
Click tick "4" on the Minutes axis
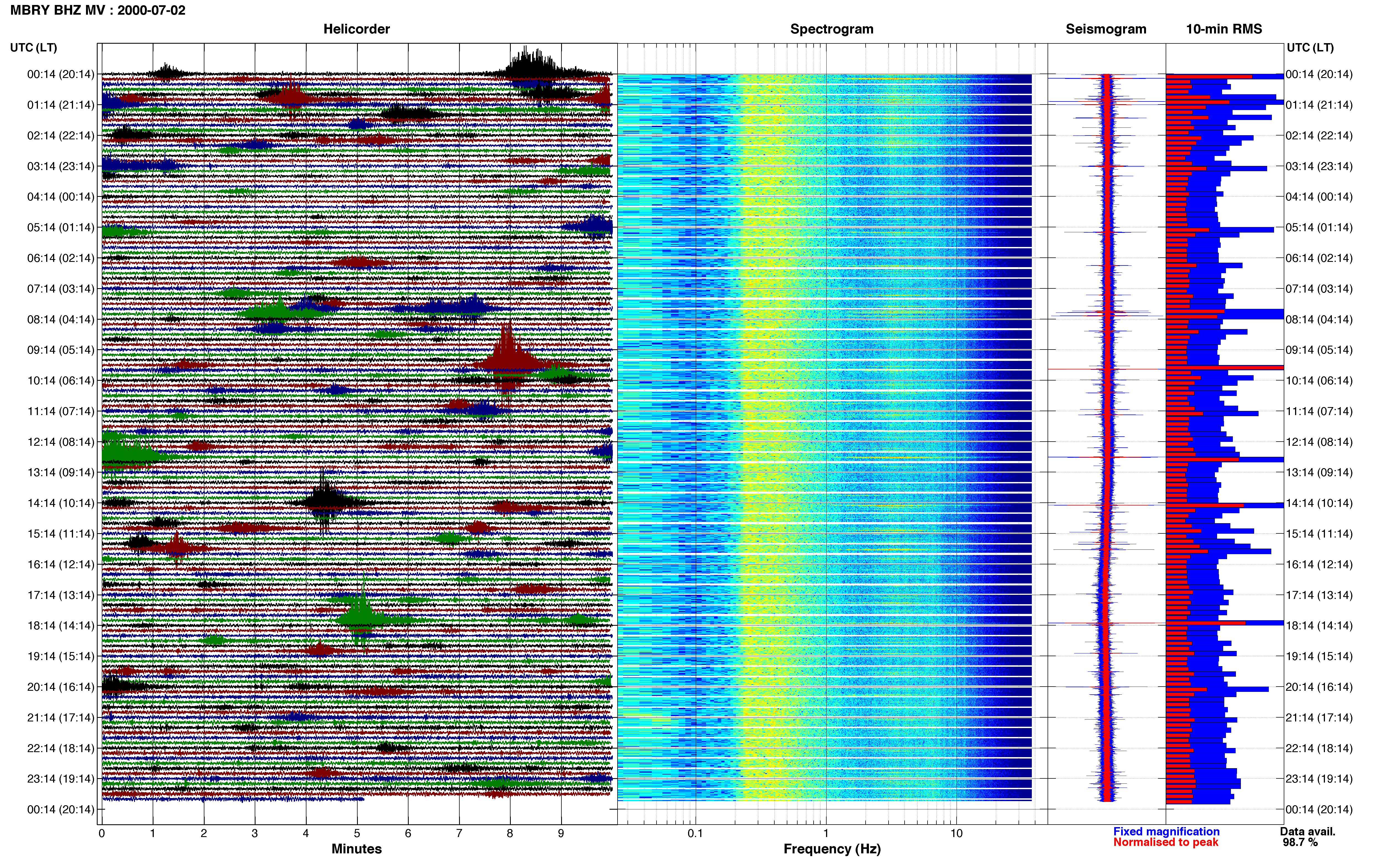pos(306,833)
